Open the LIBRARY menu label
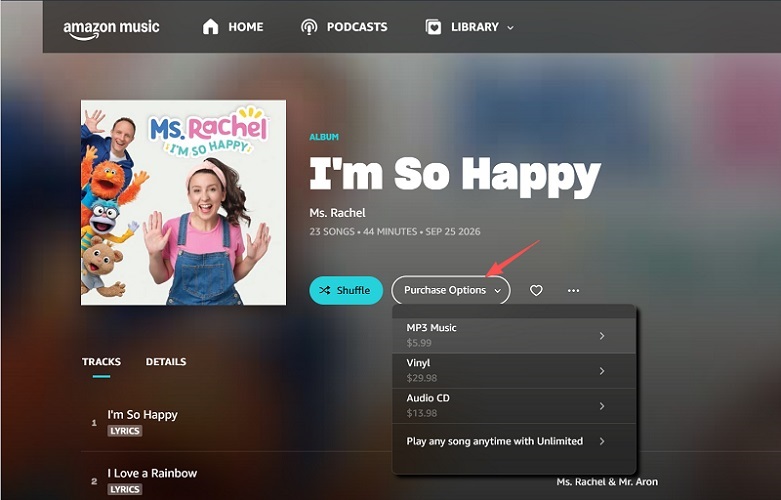 point(475,27)
